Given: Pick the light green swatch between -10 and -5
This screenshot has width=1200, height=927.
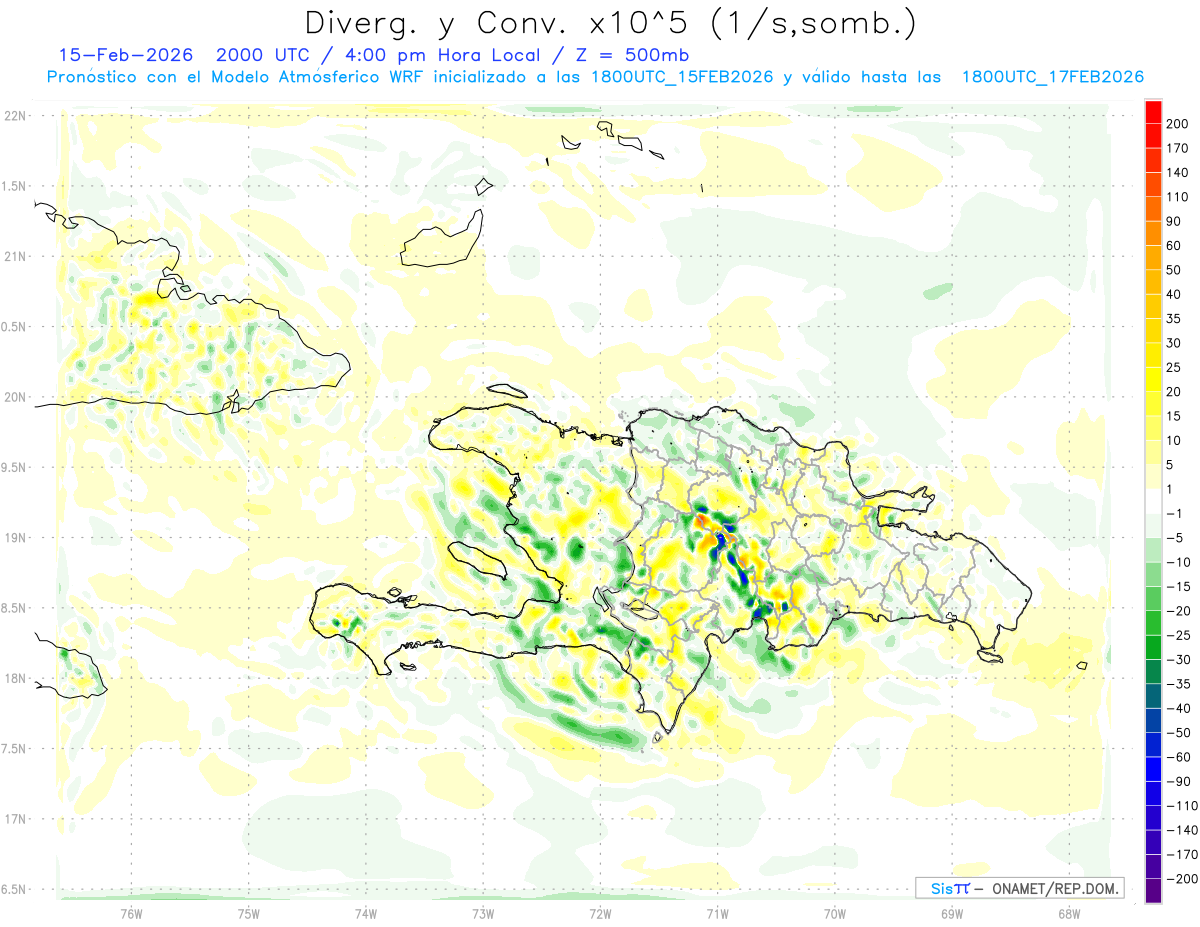Looking at the screenshot, I should coord(1153,550).
